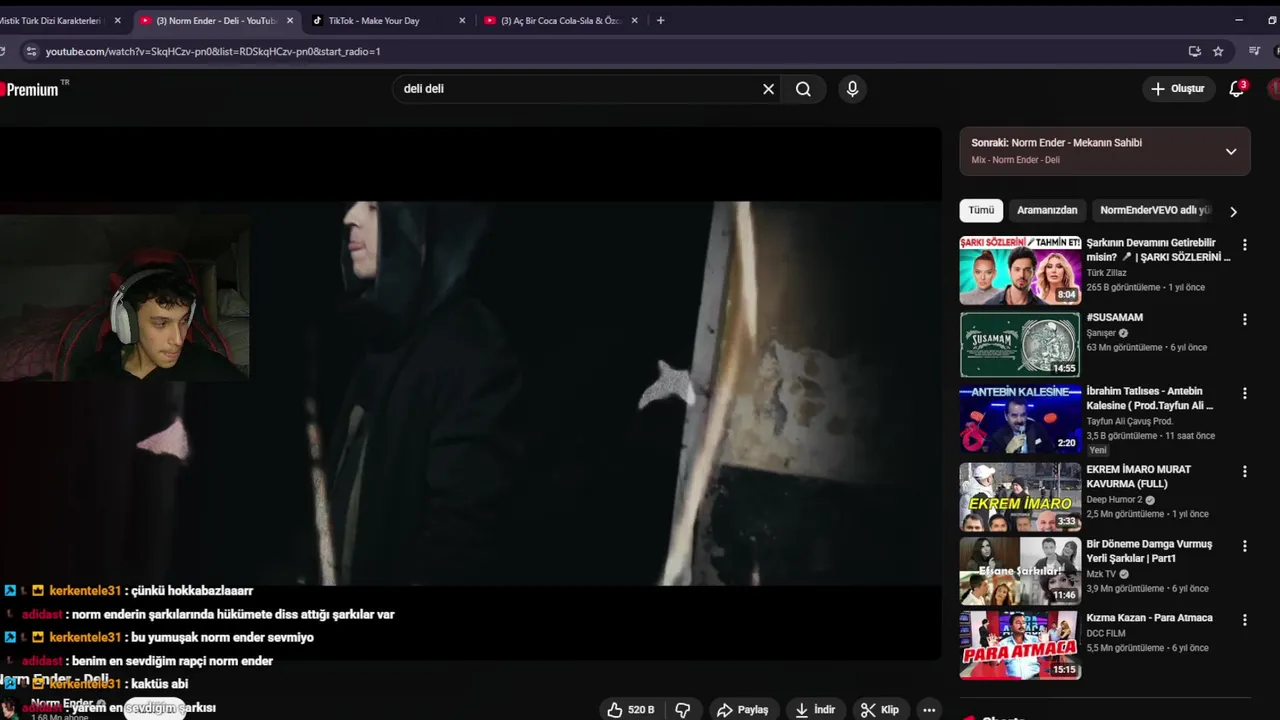Select the NormEnderVEVO adlı filter chip
1280x720 pixels.
coord(1155,210)
